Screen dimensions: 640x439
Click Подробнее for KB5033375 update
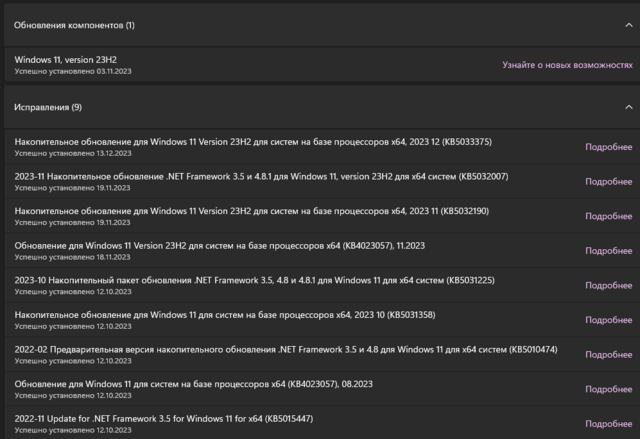[x=608, y=148]
